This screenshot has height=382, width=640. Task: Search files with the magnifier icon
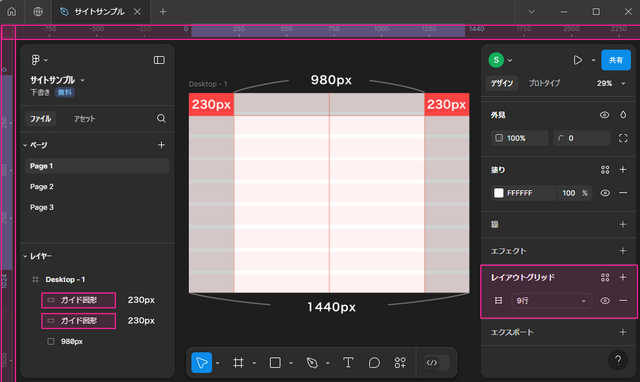coord(161,118)
